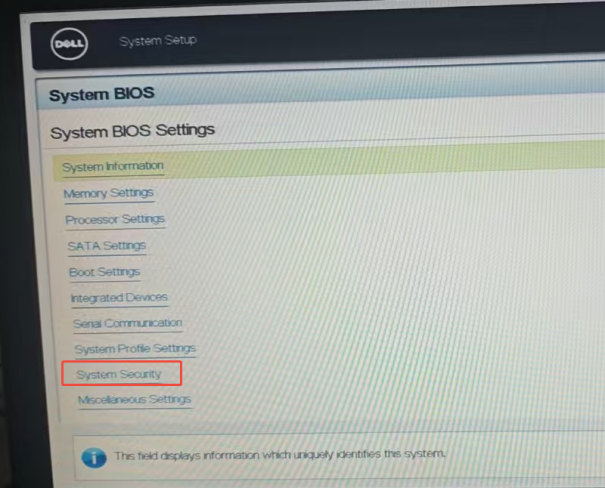Screen dimensions: 605x489
Task: Select Processor Settings entry
Action: (115, 219)
